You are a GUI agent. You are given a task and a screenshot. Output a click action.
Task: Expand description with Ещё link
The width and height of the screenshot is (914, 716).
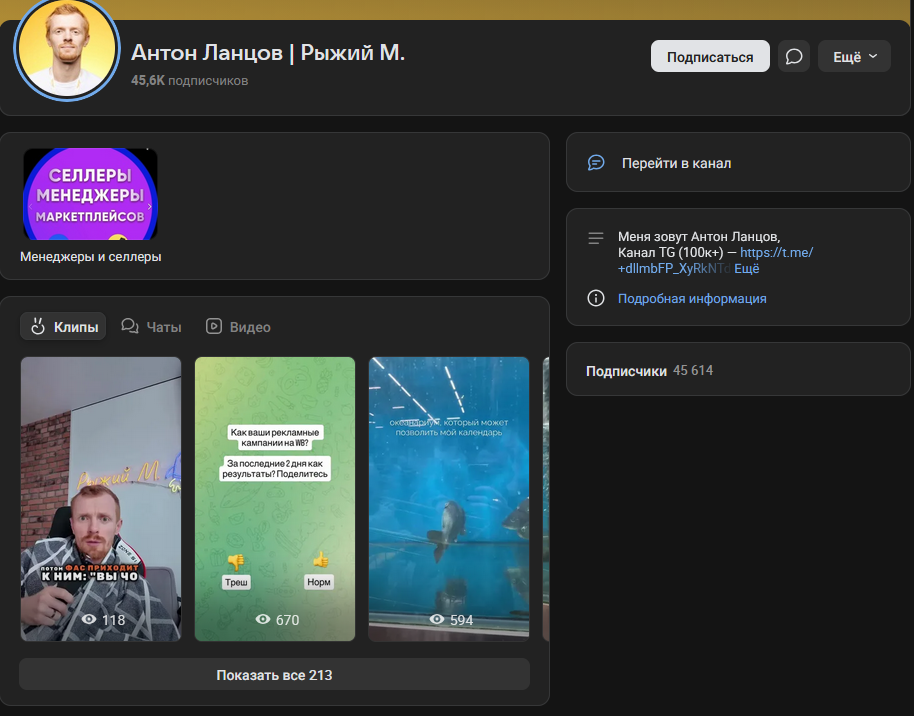(x=747, y=269)
